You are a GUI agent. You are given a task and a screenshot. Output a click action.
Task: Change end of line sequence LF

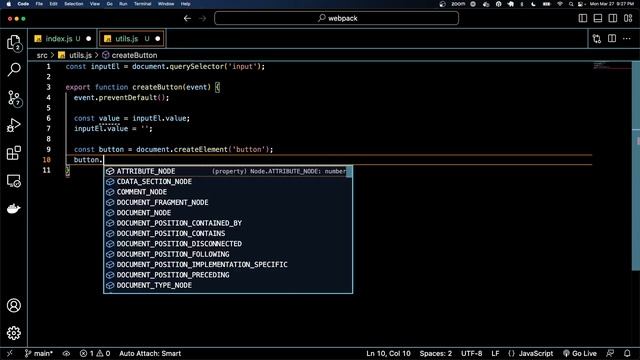[x=495, y=353]
